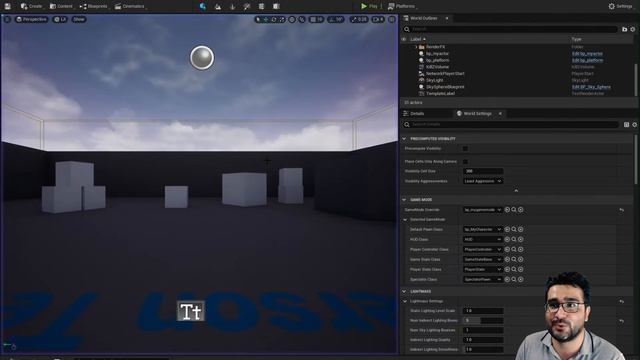Switch to the World Outliner tab

pyautogui.click(x=423, y=18)
